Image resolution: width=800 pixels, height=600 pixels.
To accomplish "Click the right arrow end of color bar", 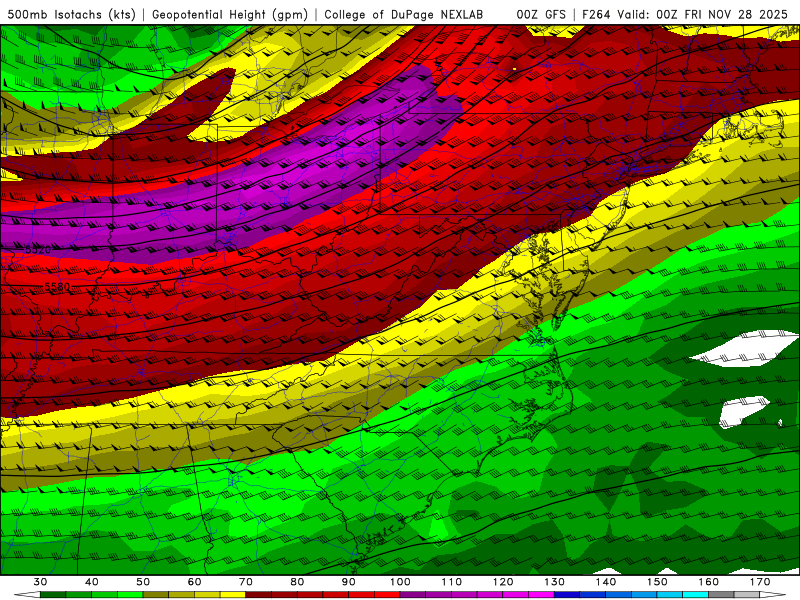I will click(773, 595).
